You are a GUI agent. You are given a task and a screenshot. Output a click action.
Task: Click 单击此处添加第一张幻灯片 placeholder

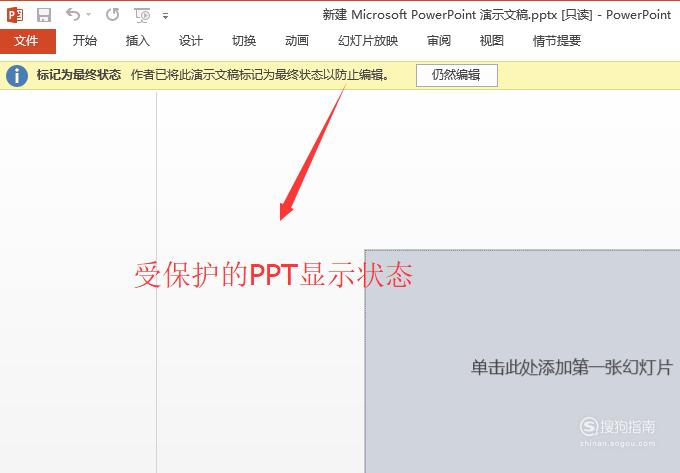point(572,367)
